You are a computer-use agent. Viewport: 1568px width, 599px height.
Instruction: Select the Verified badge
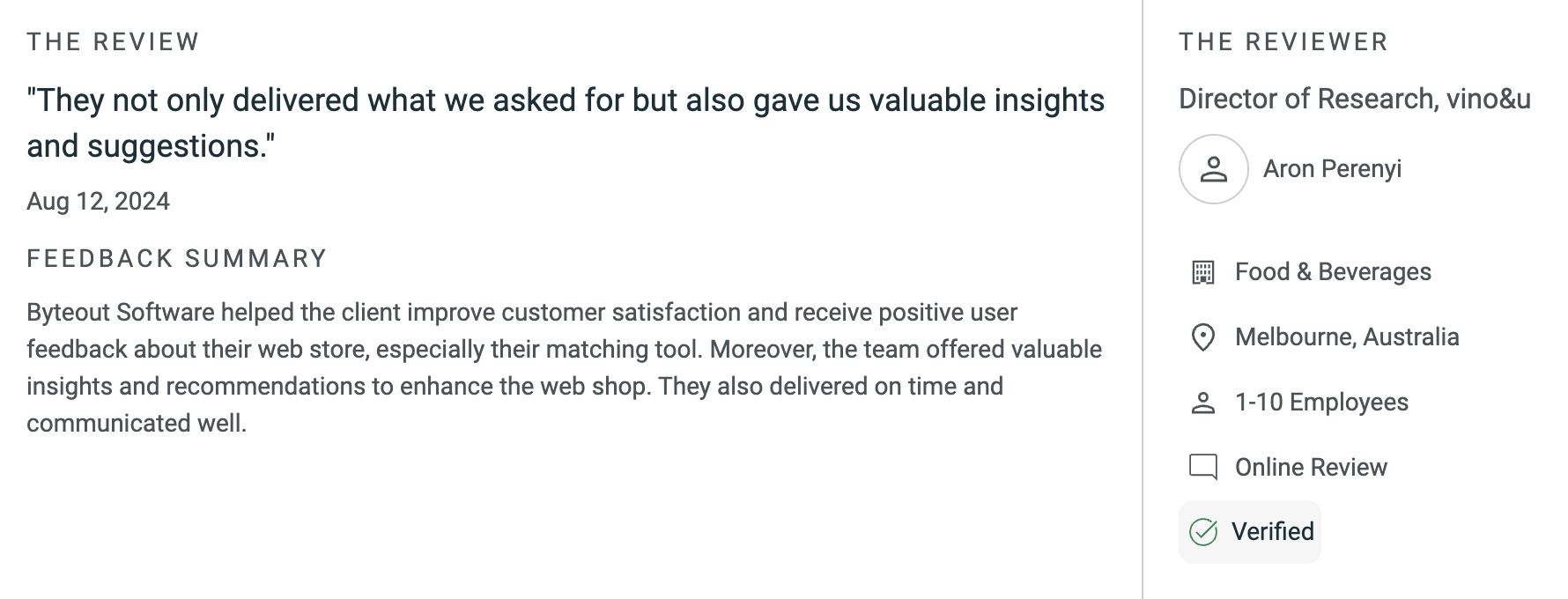tap(1250, 532)
